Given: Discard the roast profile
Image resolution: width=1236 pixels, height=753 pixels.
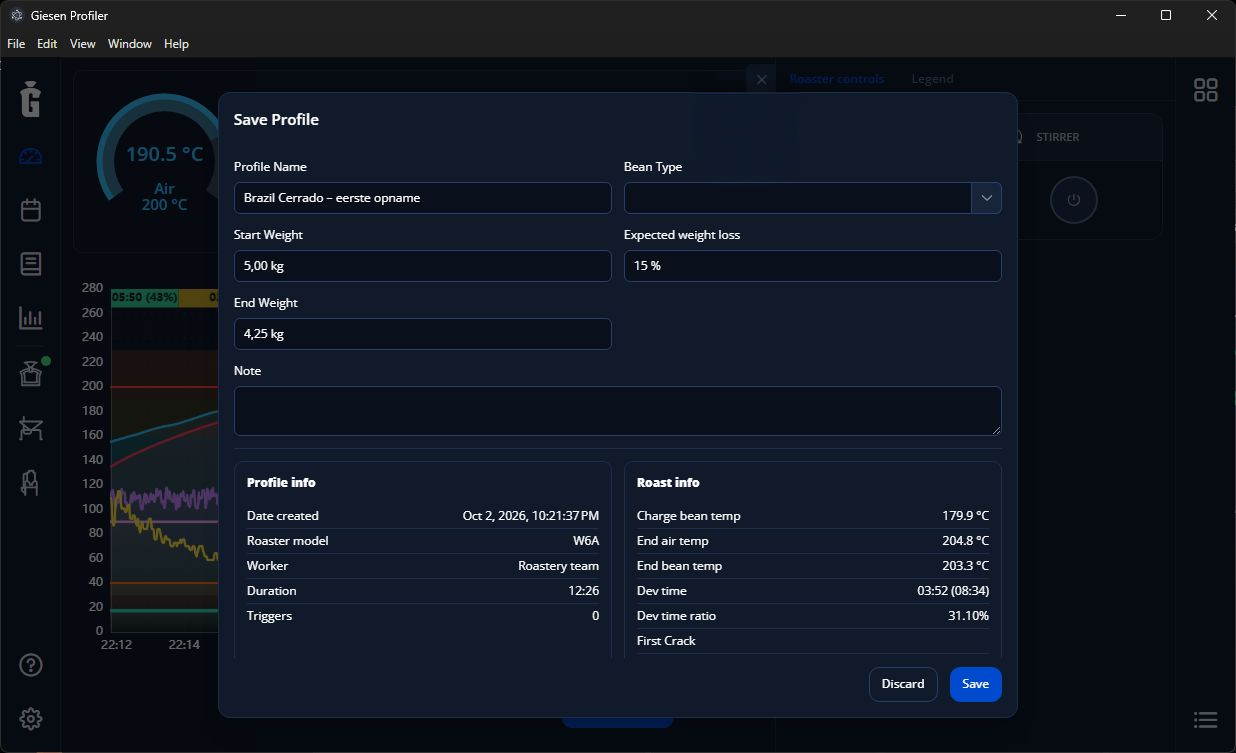Looking at the screenshot, I should coord(903,684).
